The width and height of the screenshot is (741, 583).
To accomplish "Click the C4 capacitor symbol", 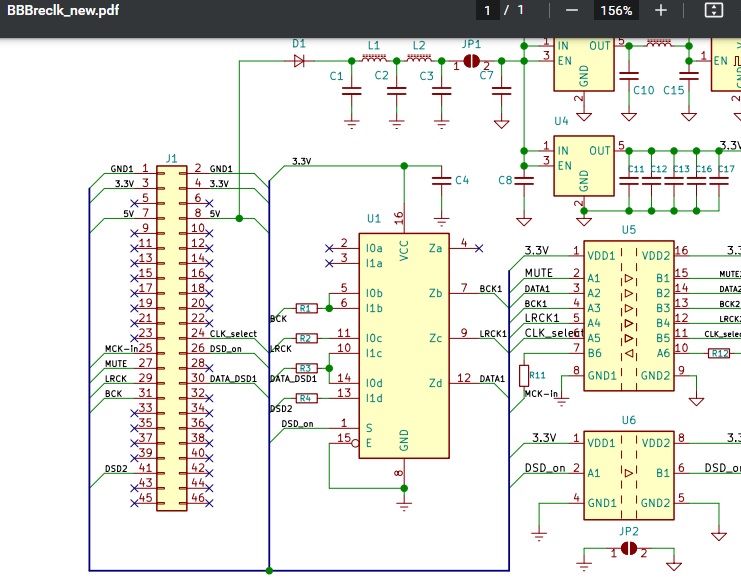I will coord(441,181).
